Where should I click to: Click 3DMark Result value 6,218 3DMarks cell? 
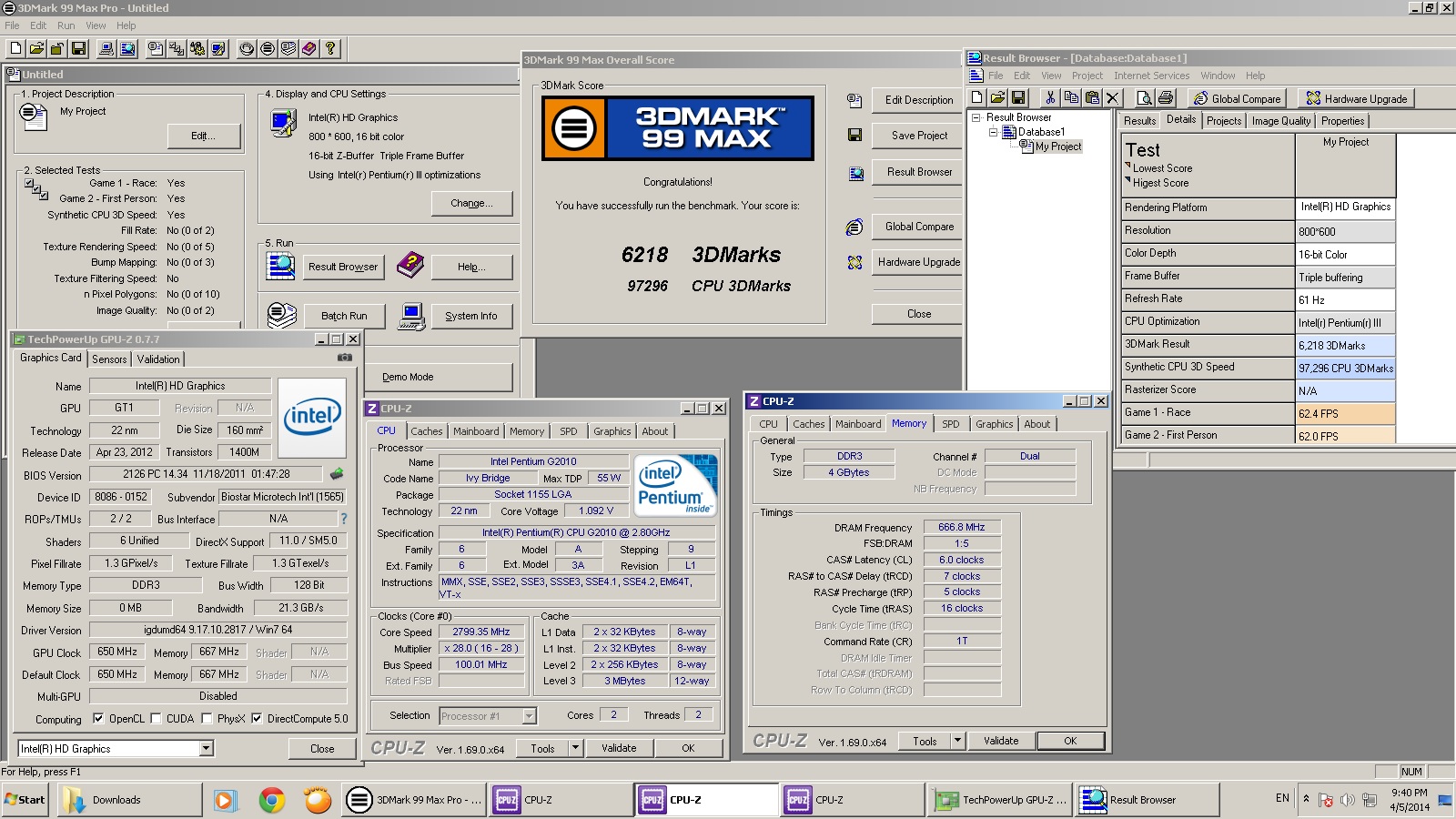coord(1345,346)
